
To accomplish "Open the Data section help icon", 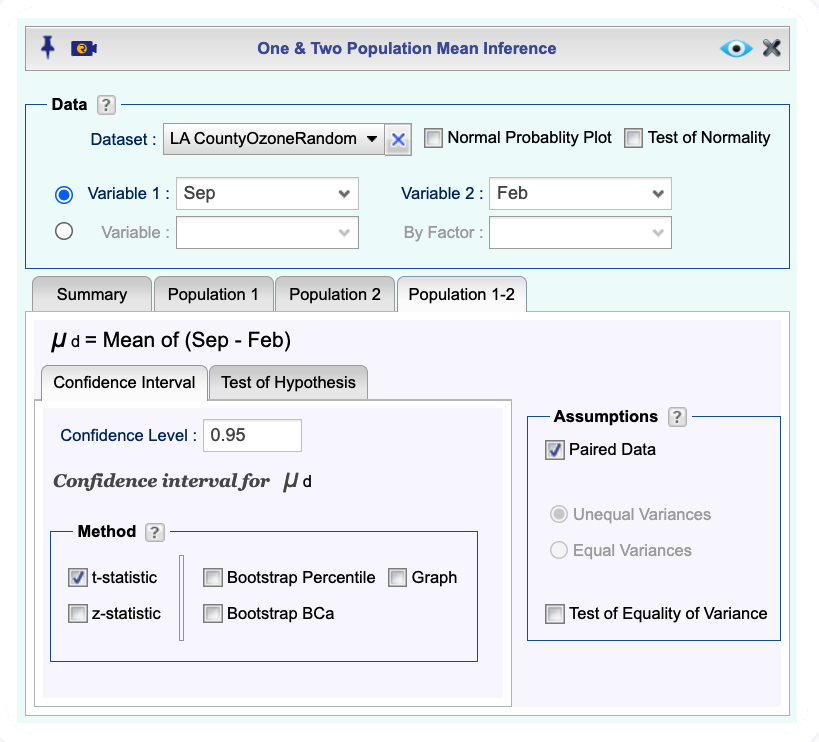I will click(106, 105).
